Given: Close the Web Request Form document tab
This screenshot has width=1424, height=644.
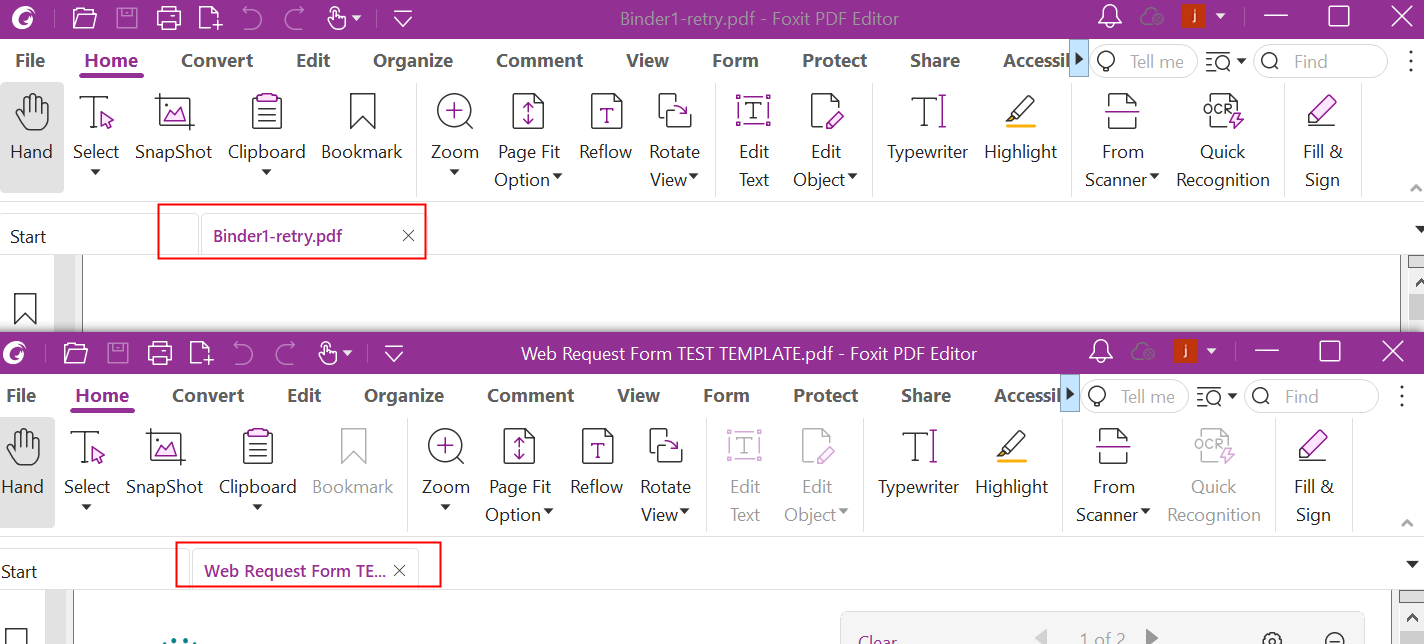Looking at the screenshot, I should 399,571.
